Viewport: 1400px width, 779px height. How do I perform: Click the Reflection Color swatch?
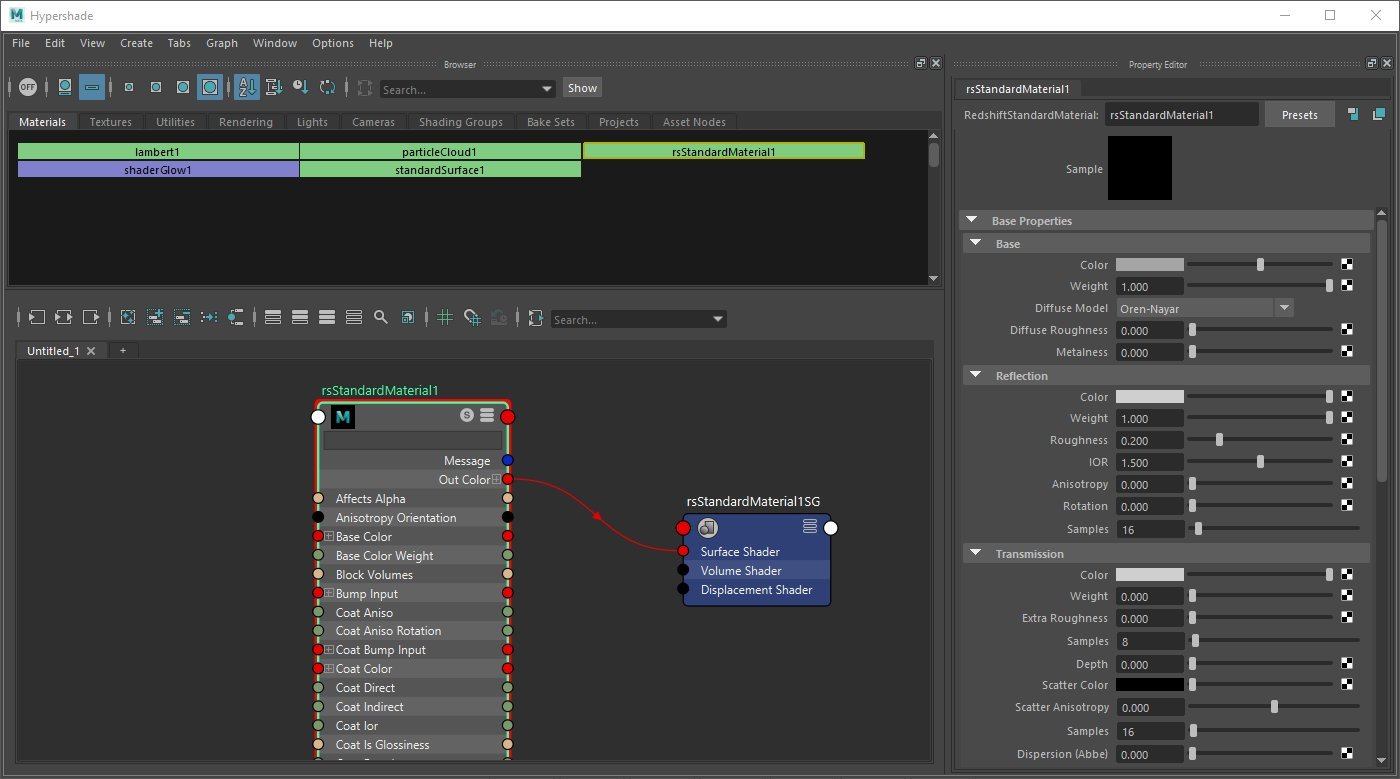coord(1150,397)
